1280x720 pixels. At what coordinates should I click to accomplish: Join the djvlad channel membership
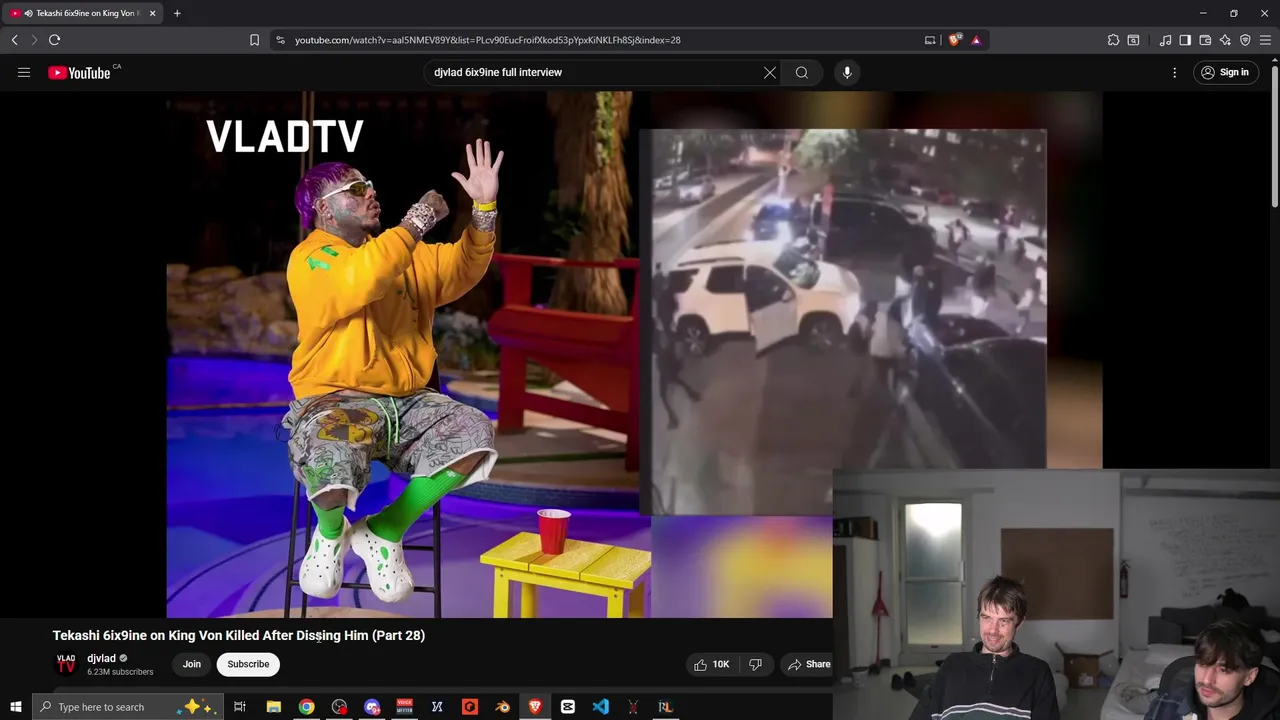click(x=191, y=664)
